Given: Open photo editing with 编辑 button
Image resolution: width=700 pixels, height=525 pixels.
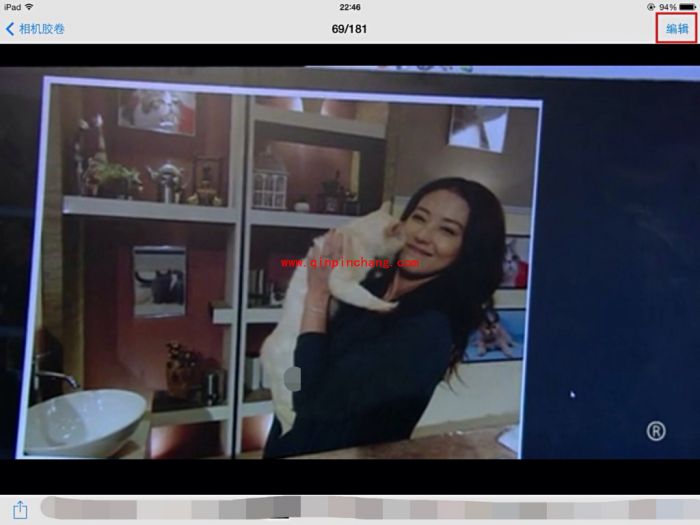Looking at the screenshot, I should click(677, 29).
